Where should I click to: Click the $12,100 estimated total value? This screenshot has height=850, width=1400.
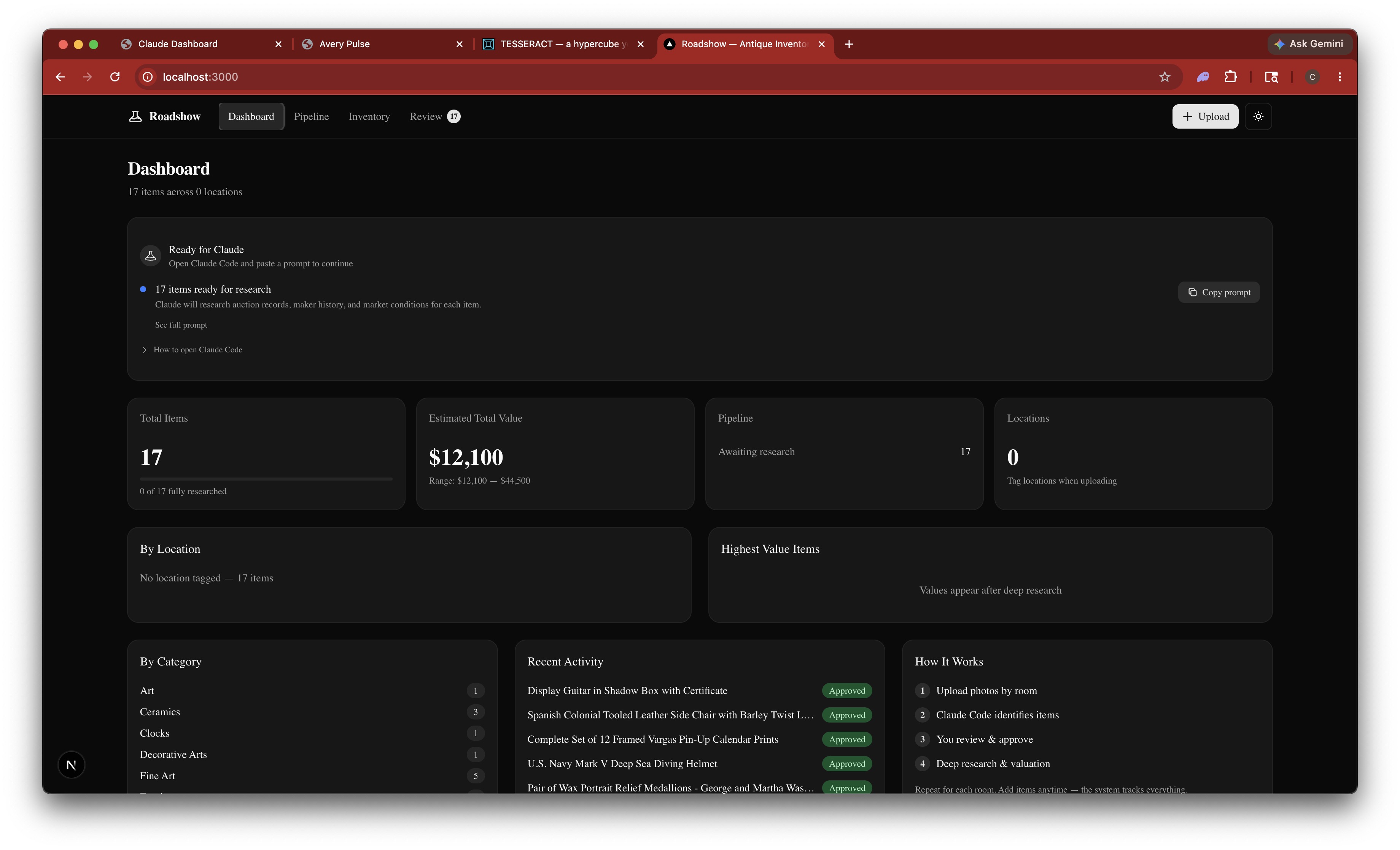click(x=466, y=457)
